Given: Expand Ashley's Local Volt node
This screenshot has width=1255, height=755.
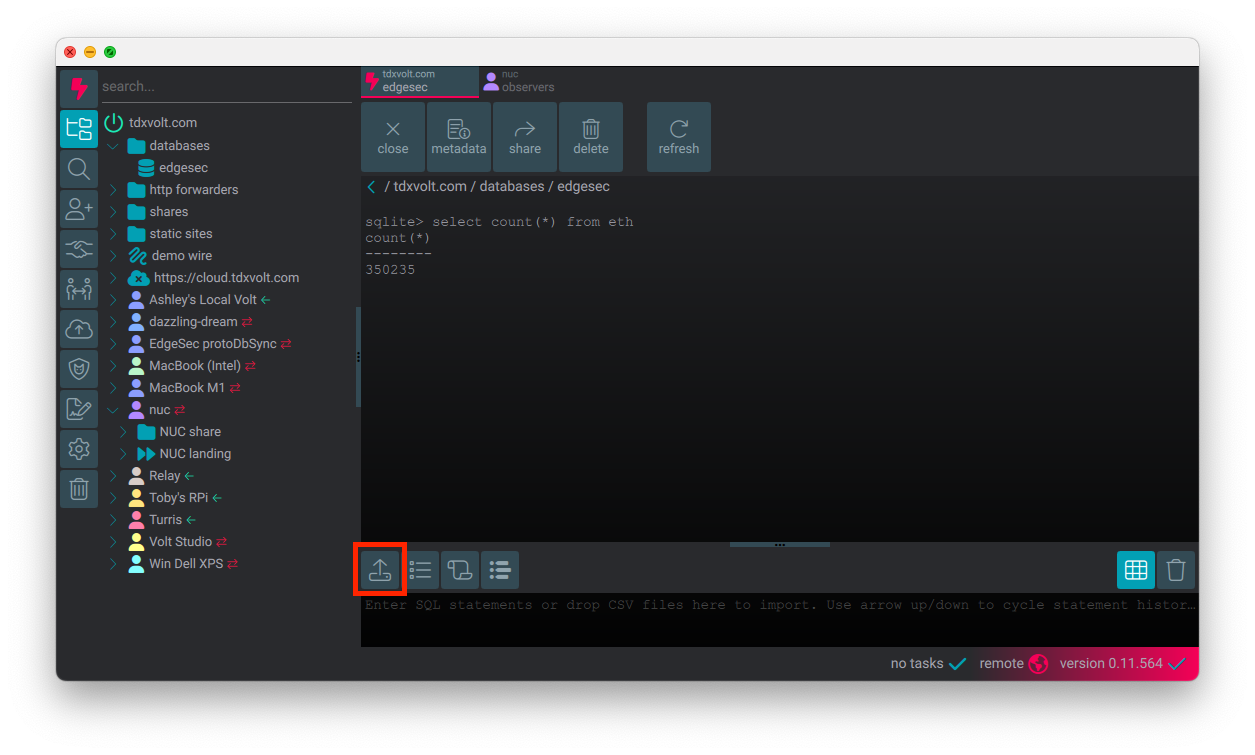Looking at the screenshot, I should 113,300.
